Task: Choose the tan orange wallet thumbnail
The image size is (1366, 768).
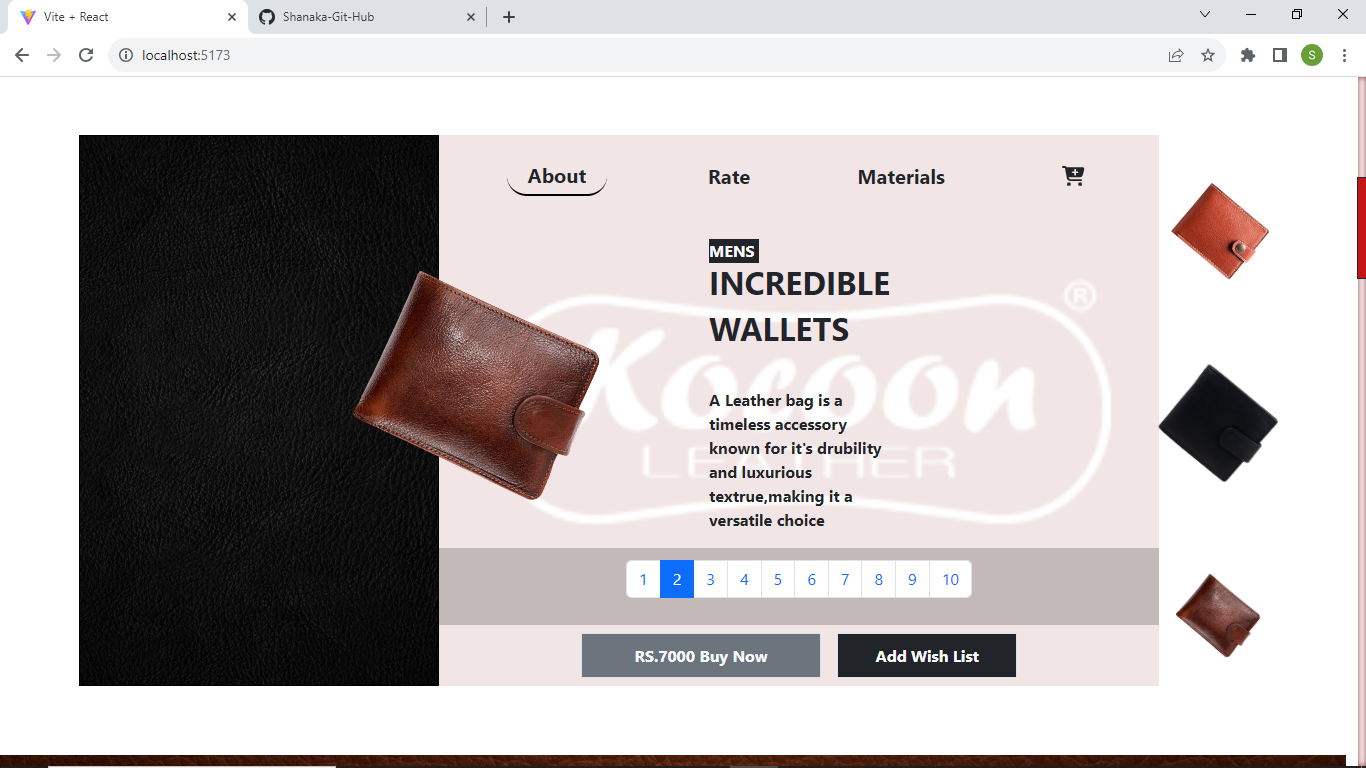Action: coord(1220,231)
